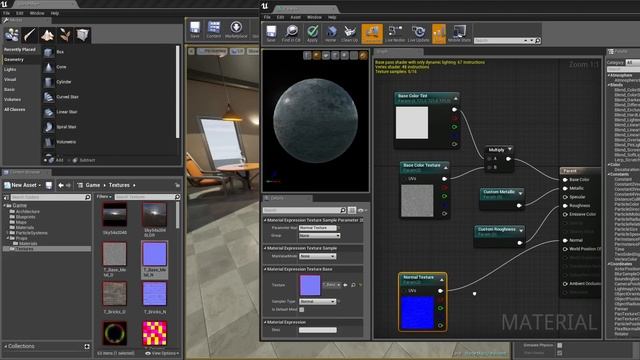Click the Details panel search field

coord(304,210)
